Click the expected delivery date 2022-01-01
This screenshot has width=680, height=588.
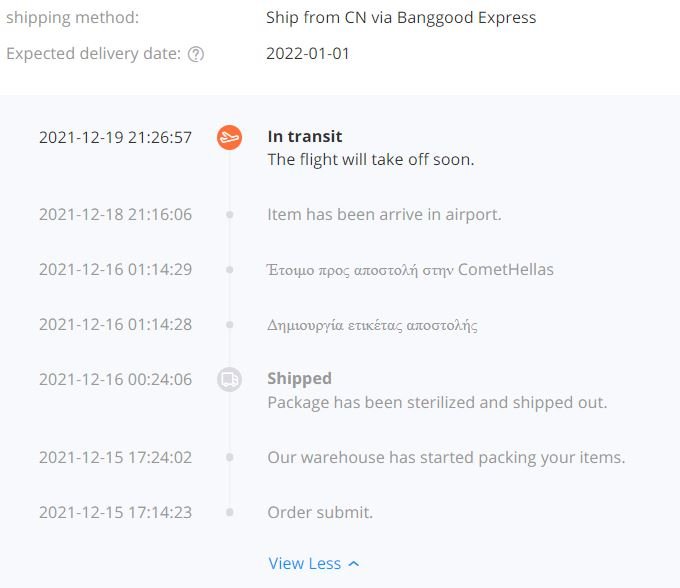click(307, 54)
